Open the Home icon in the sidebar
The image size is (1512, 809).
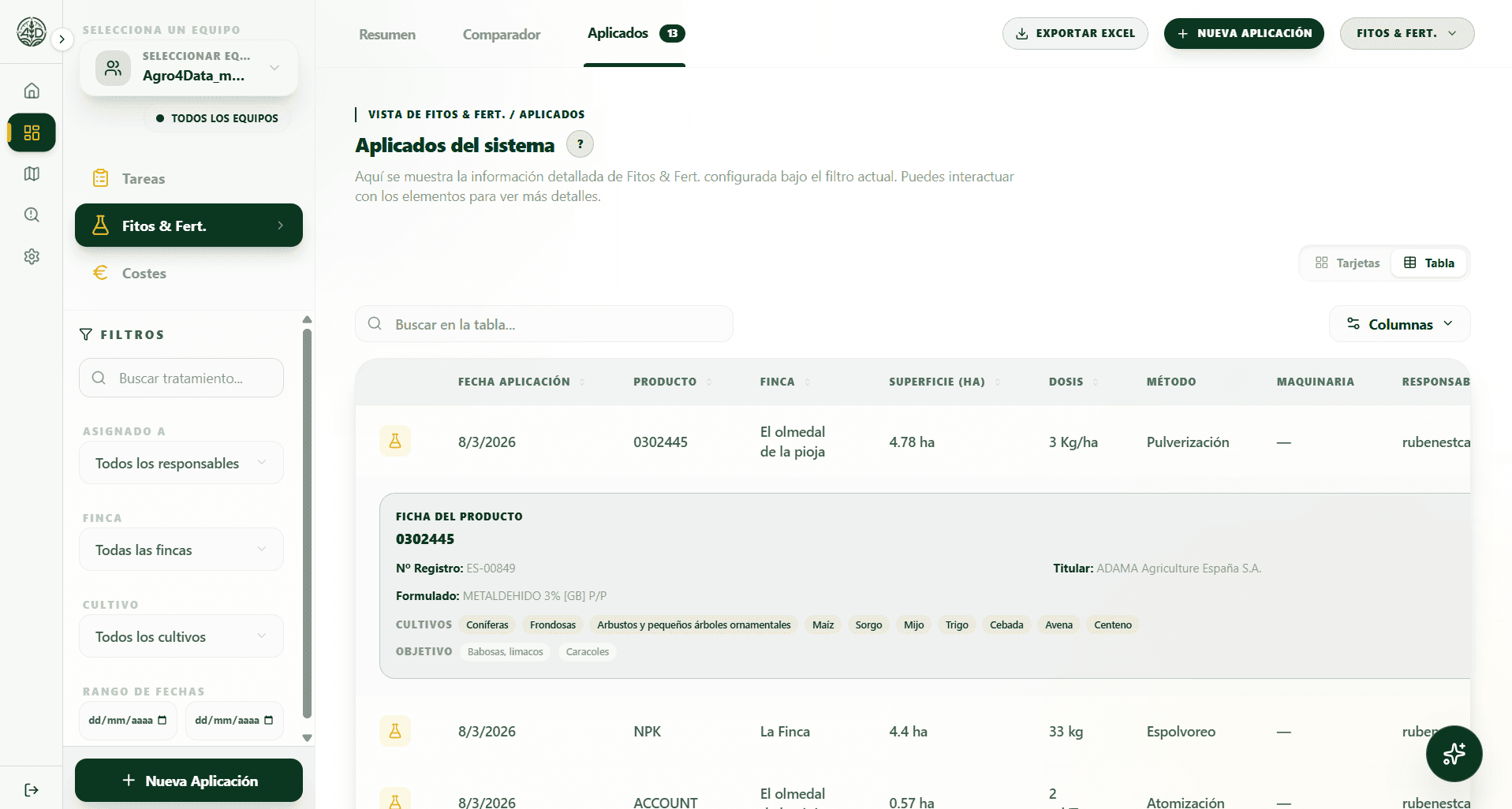tap(32, 90)
